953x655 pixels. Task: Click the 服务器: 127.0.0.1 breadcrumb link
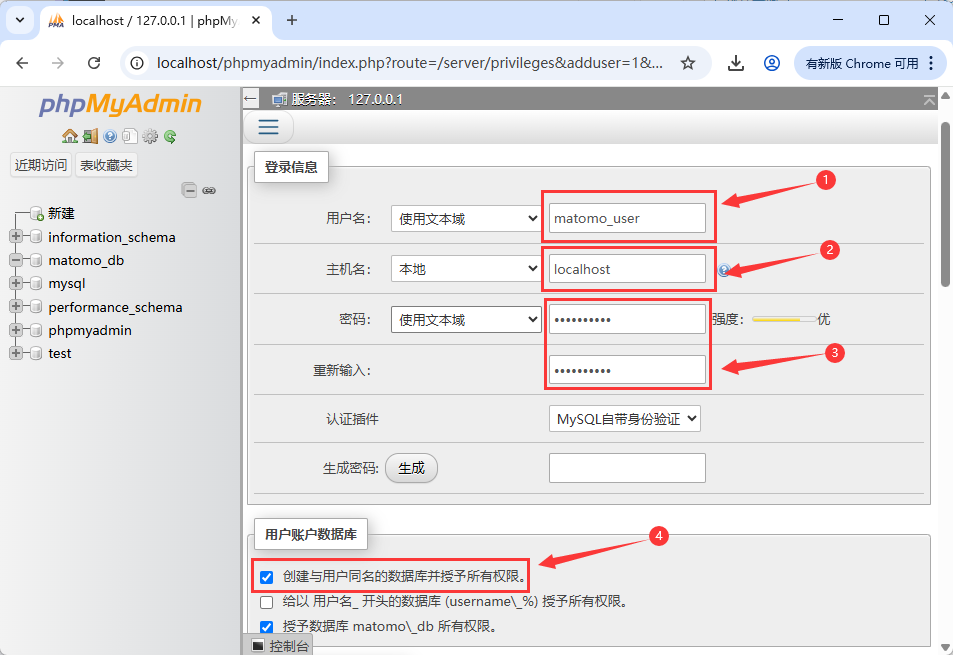(x=346, y=99)
